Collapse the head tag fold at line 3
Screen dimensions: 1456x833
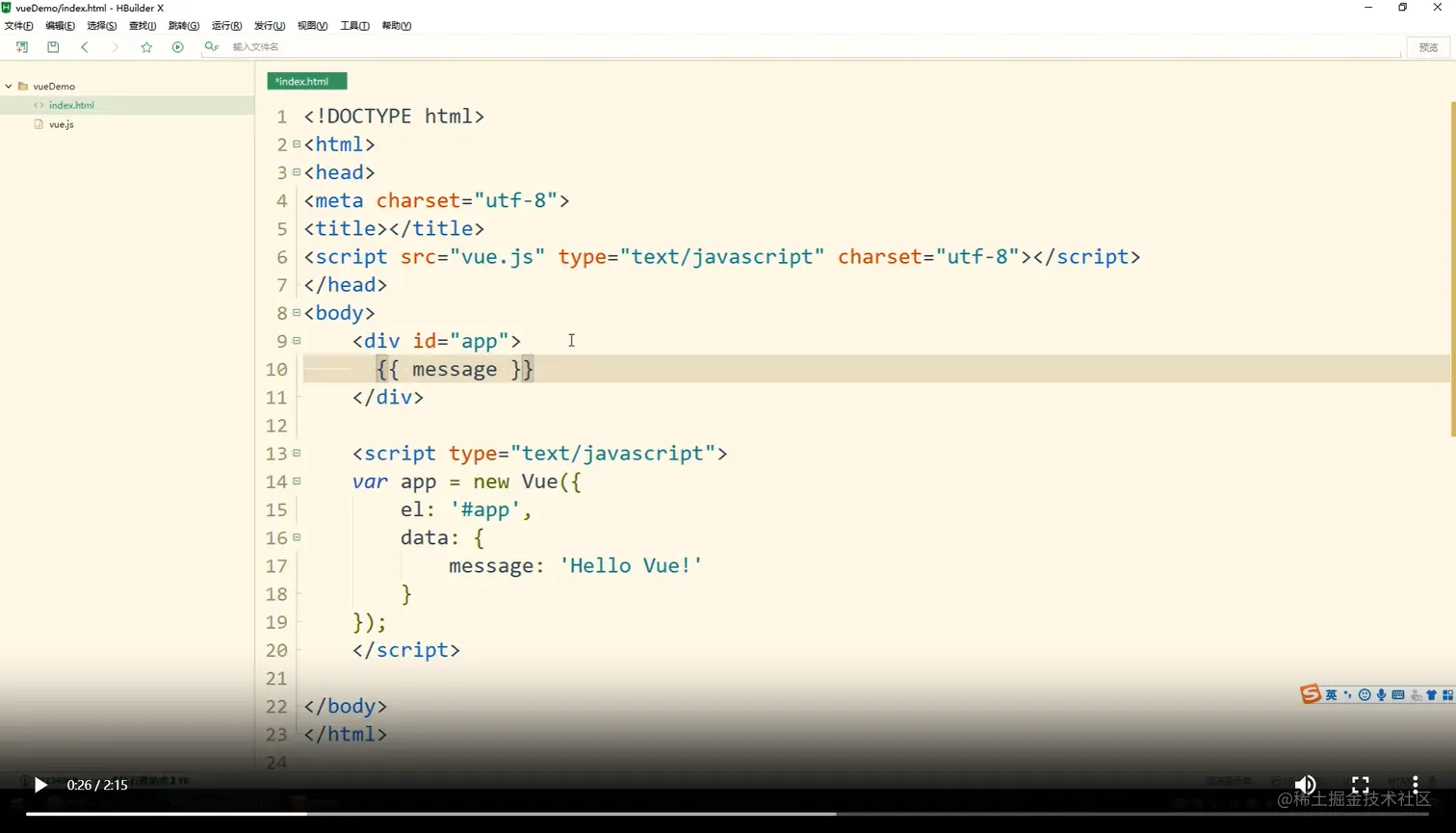(x=297, y=172)
